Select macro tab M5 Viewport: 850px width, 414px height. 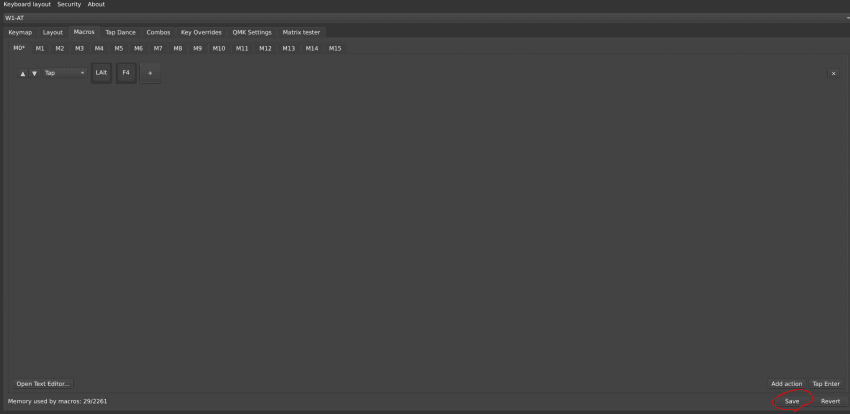coord(119,49)
